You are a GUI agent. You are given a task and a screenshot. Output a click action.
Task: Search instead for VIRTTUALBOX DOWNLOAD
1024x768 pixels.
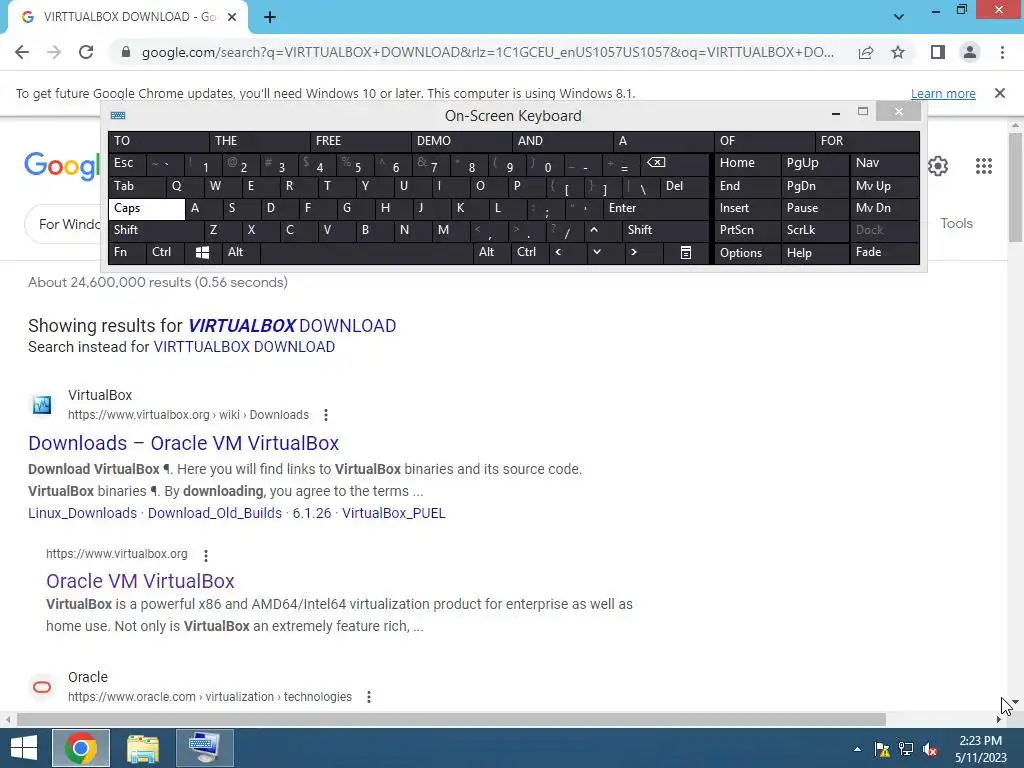244,347
